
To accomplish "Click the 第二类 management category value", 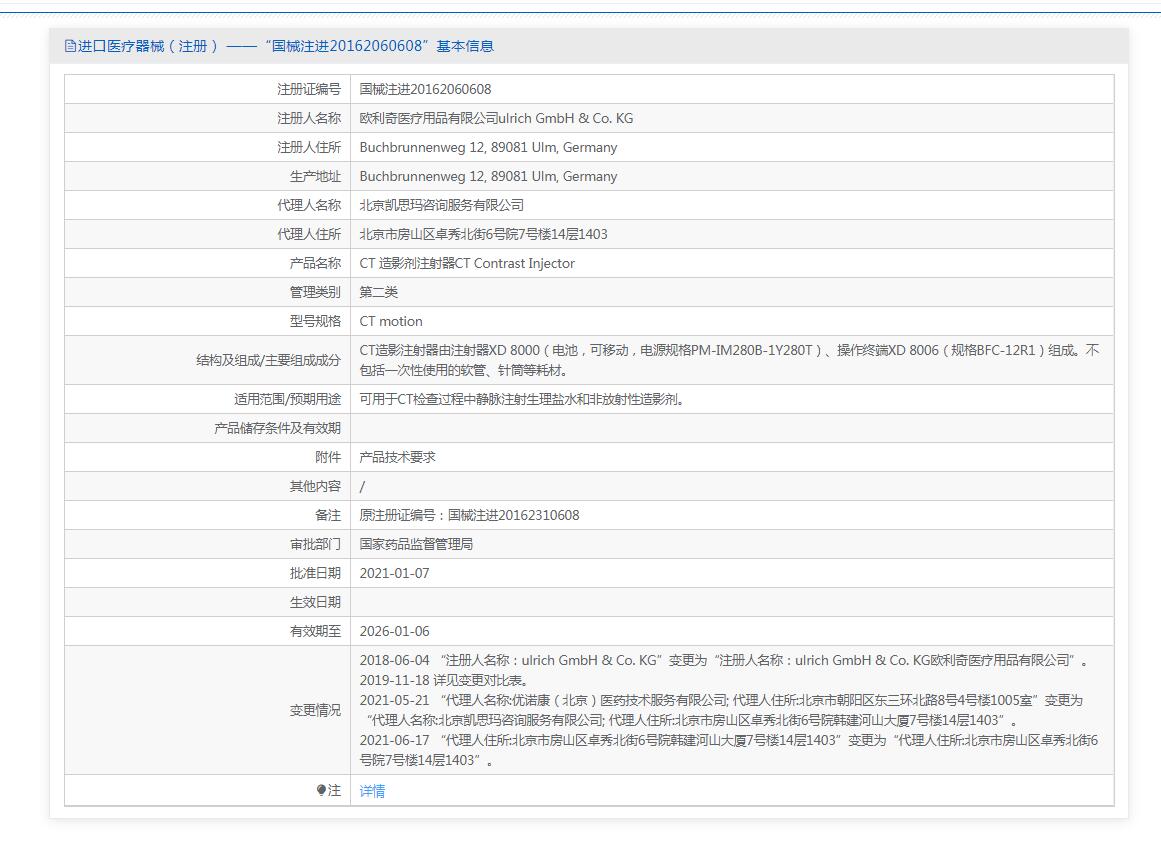I will click(x=379, y=292).
